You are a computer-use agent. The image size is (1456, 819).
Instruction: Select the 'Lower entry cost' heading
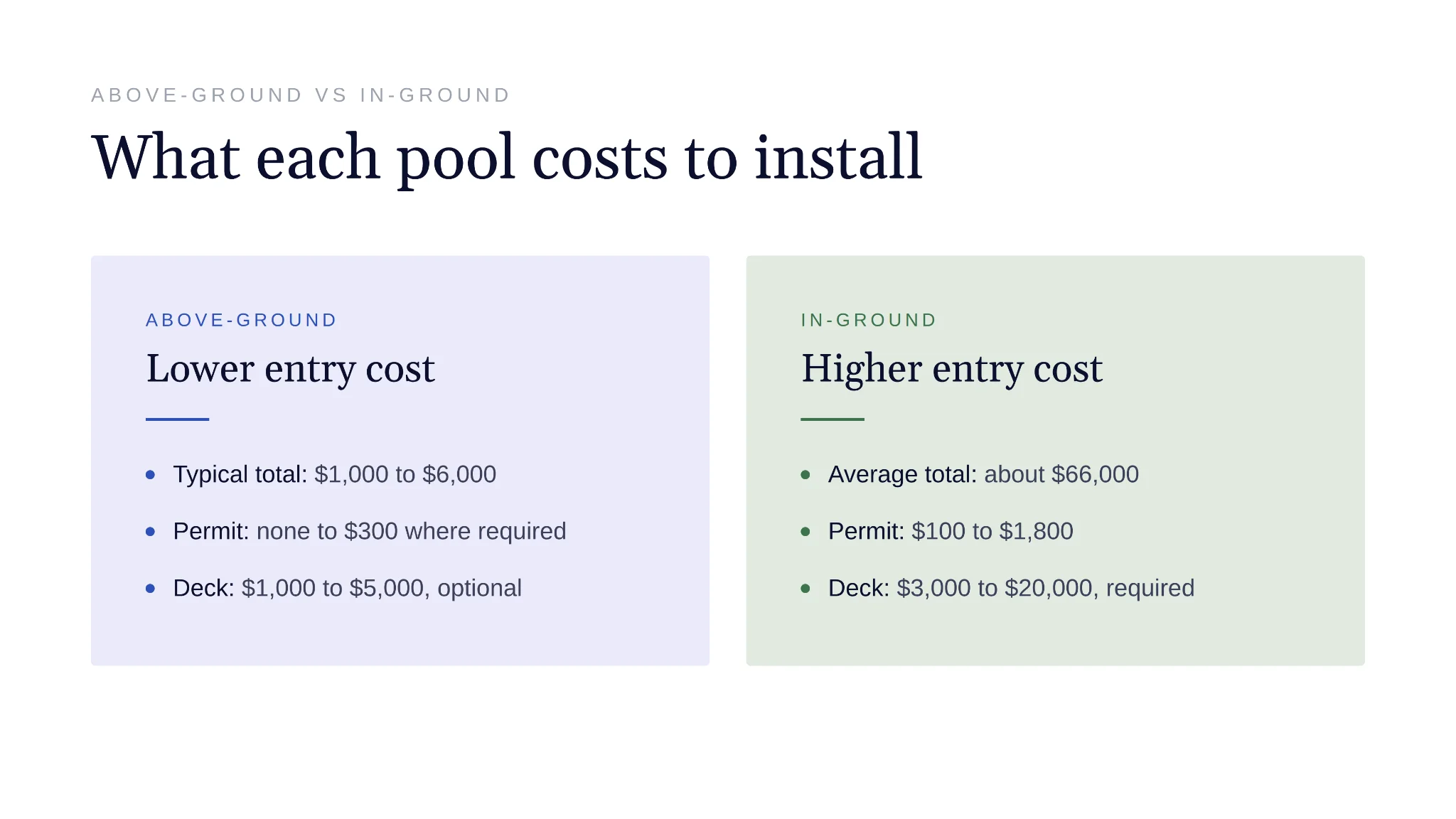290,369
